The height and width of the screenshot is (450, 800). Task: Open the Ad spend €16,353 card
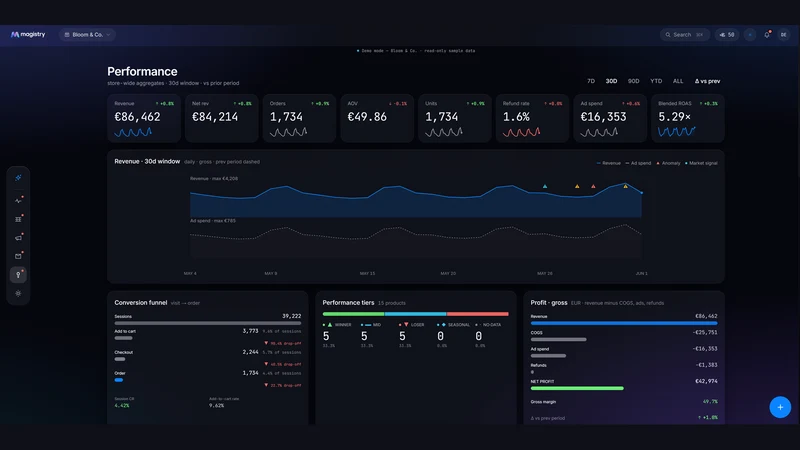click(x=610, y=118)
